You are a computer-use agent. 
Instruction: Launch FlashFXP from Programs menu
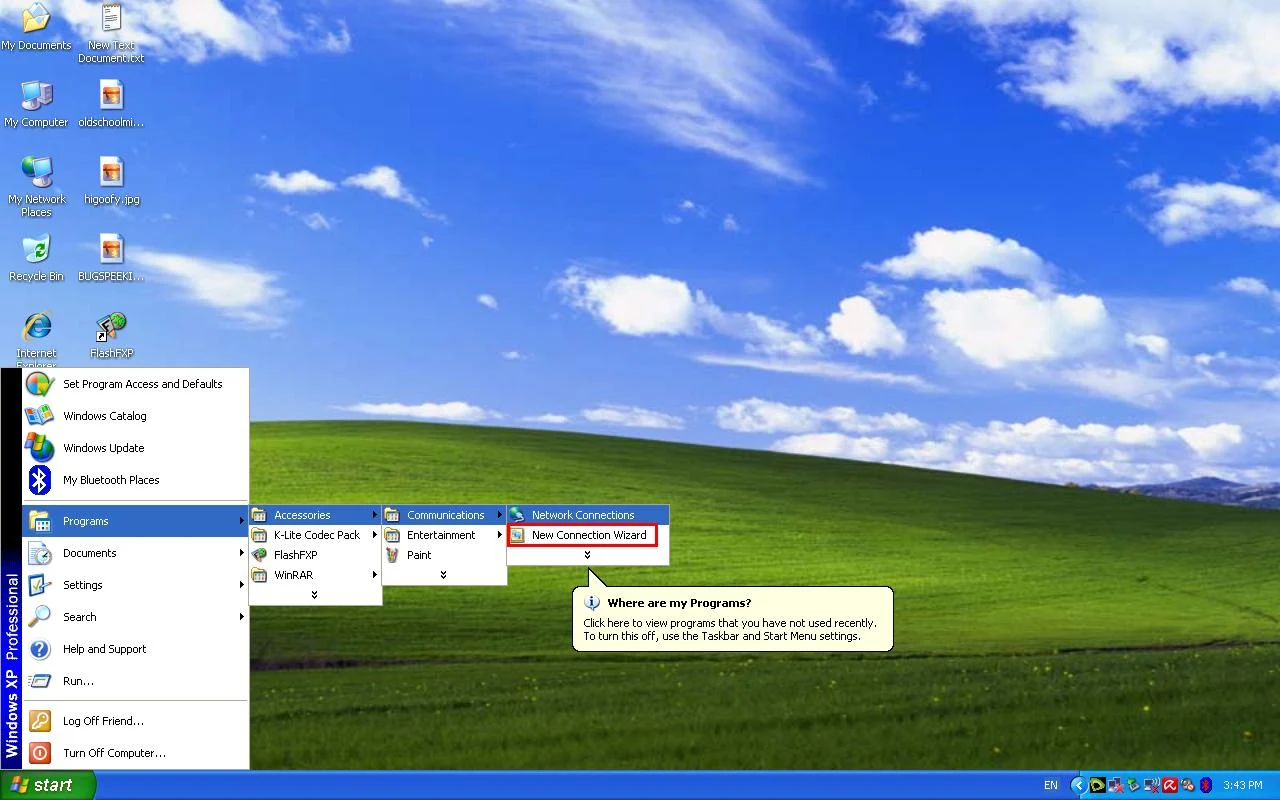click(315, 555)
